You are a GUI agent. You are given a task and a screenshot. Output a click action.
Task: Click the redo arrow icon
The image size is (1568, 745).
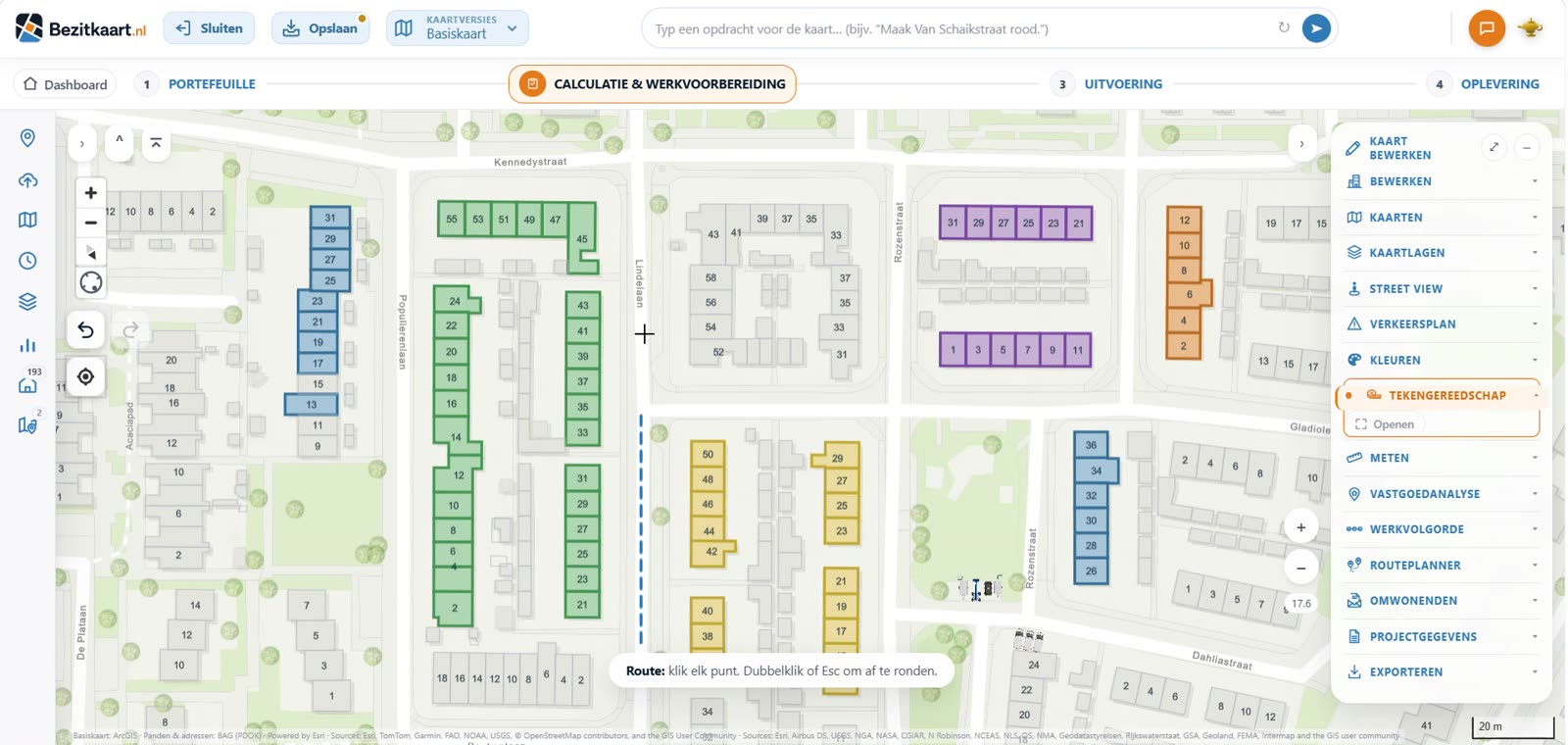pyautogui.click(x=130, y=330)
